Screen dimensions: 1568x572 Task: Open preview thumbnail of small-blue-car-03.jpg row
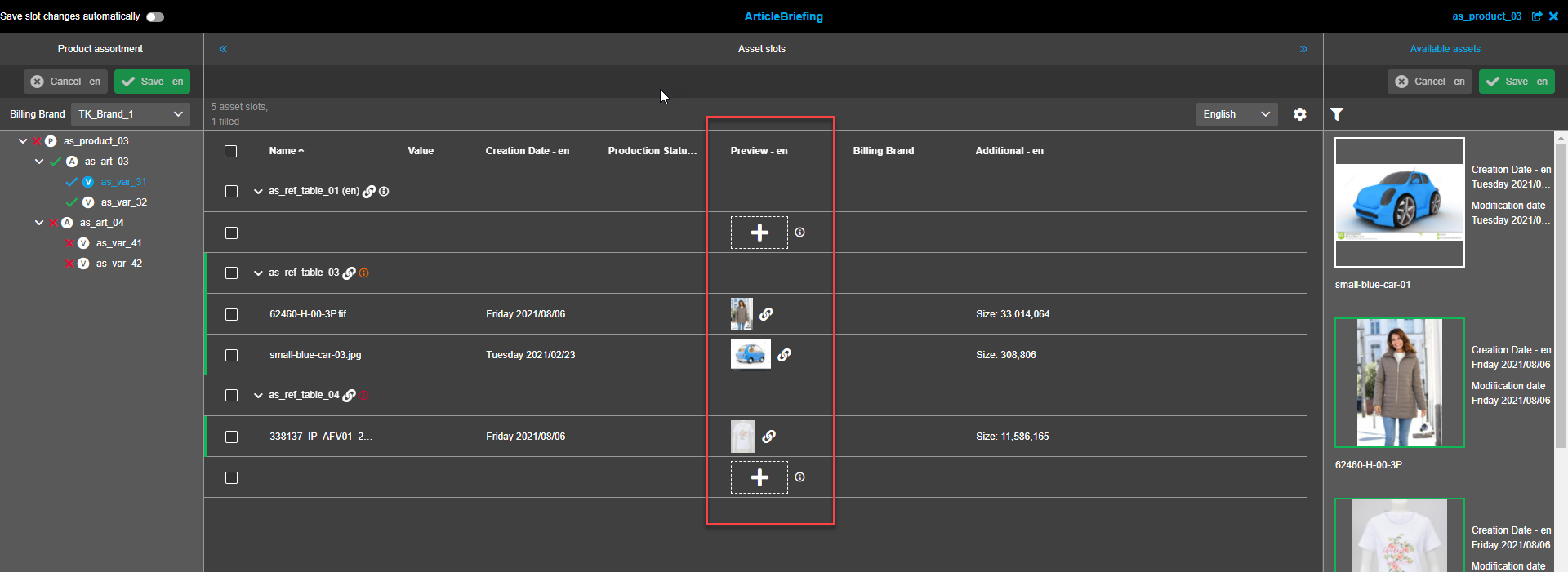click(751, 355)
